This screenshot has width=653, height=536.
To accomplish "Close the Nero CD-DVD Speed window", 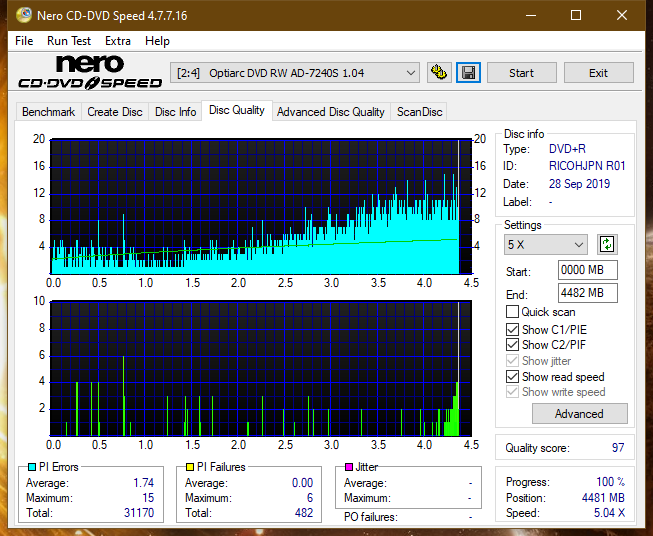I will coord(622,15).
